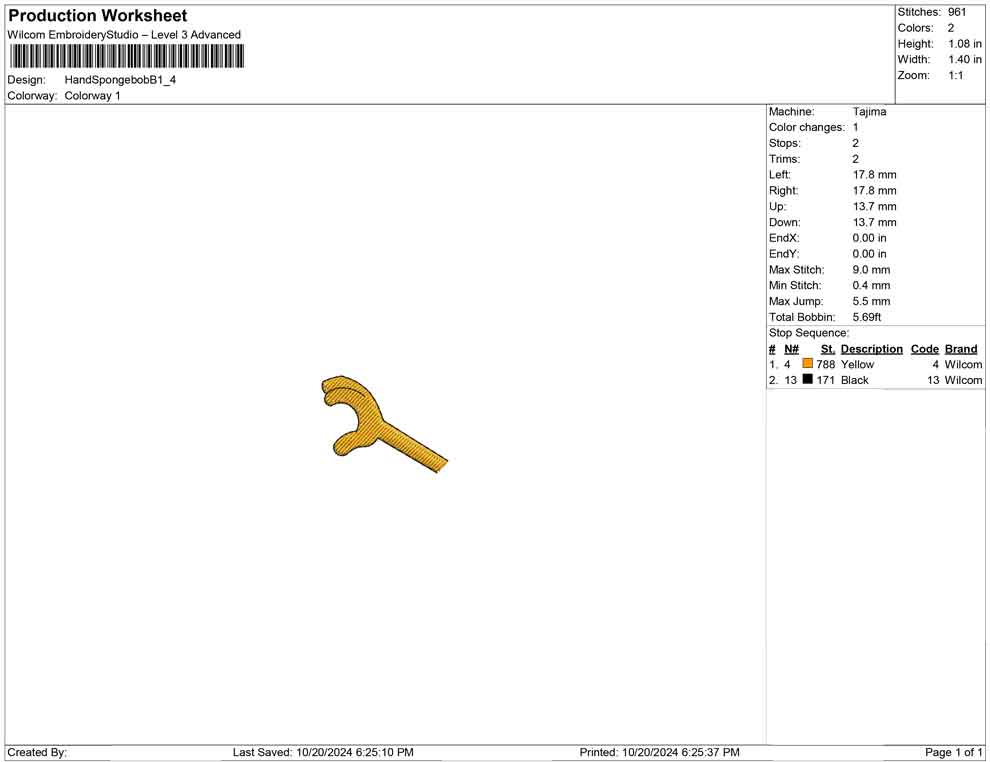This screenshot has width=990, height=762.
Task: Click the 'Production Worksheet' title
Action: point(98,16)
